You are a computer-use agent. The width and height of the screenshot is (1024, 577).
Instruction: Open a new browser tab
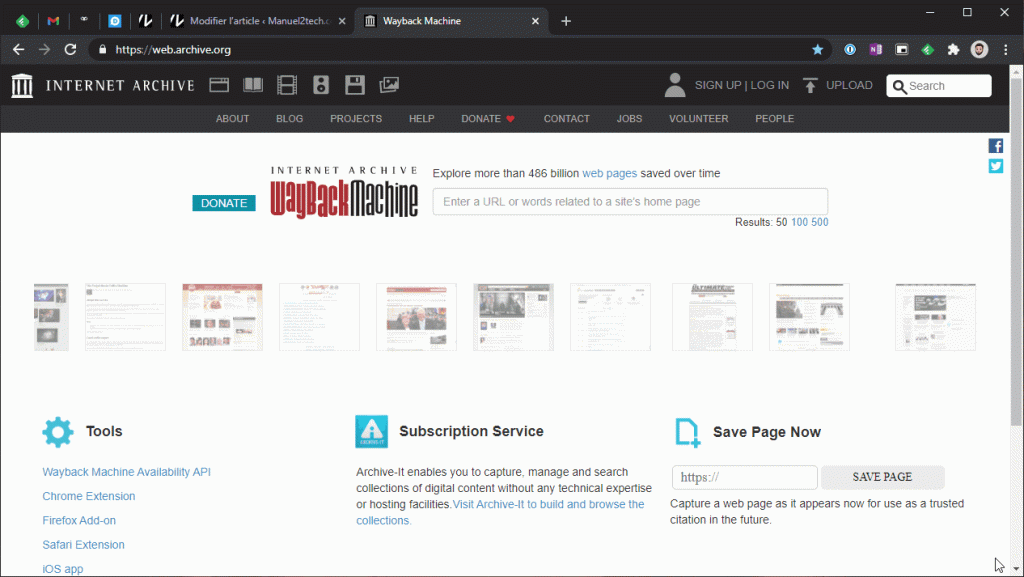pos(566,21)
